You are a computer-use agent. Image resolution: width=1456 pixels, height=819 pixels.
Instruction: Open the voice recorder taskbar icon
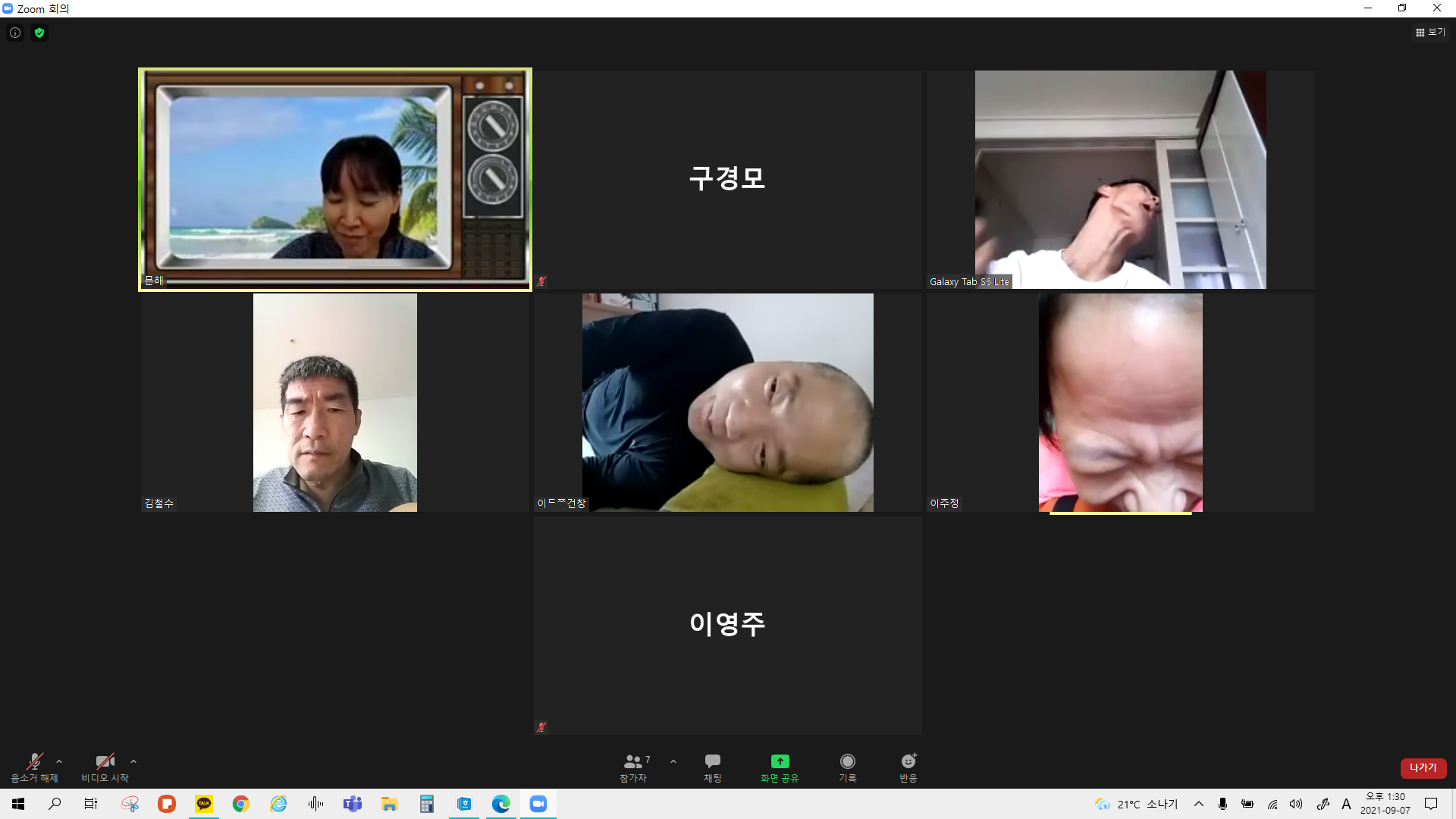(315, 804)
